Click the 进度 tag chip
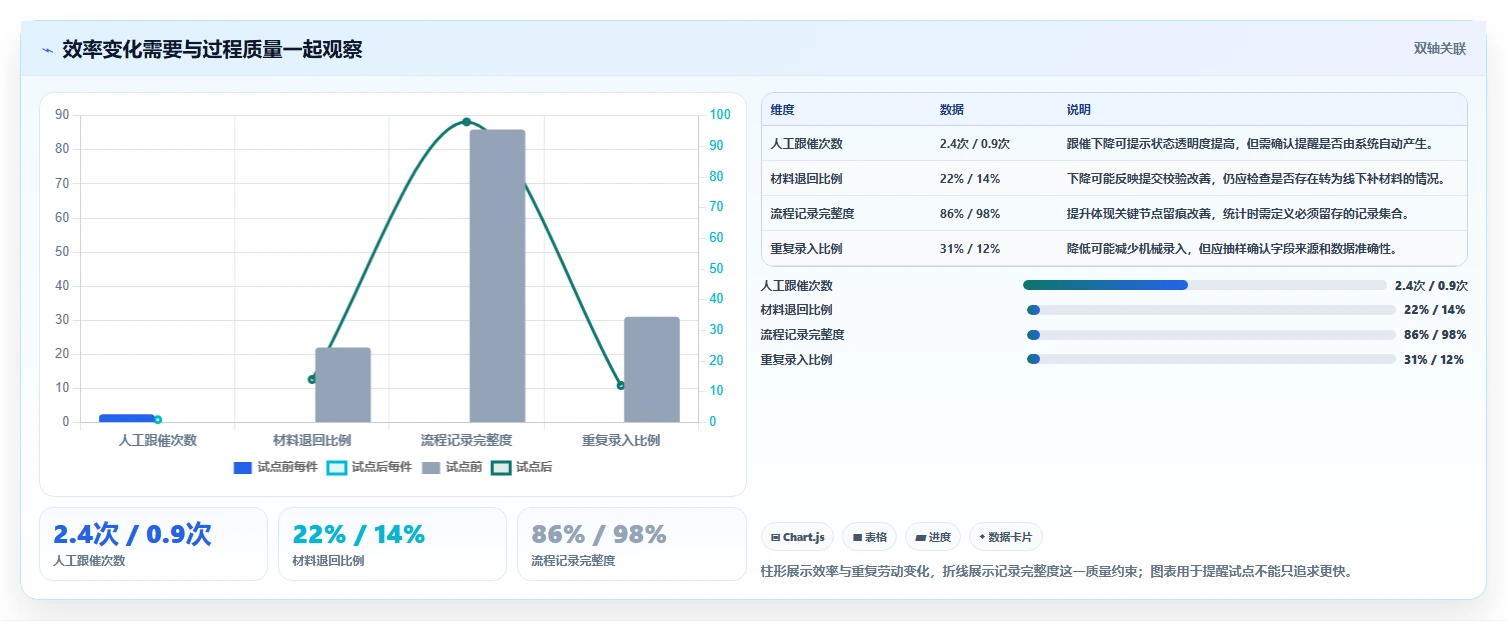The height and width of the screenshot is (621, 1507). click(x=933, y=537)
